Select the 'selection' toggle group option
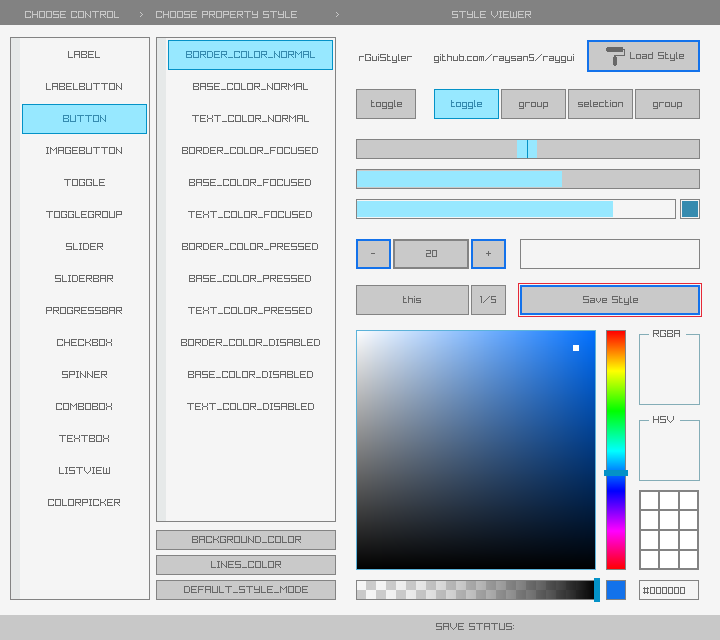This screenshot has height=640, width=720. point(600,104)
